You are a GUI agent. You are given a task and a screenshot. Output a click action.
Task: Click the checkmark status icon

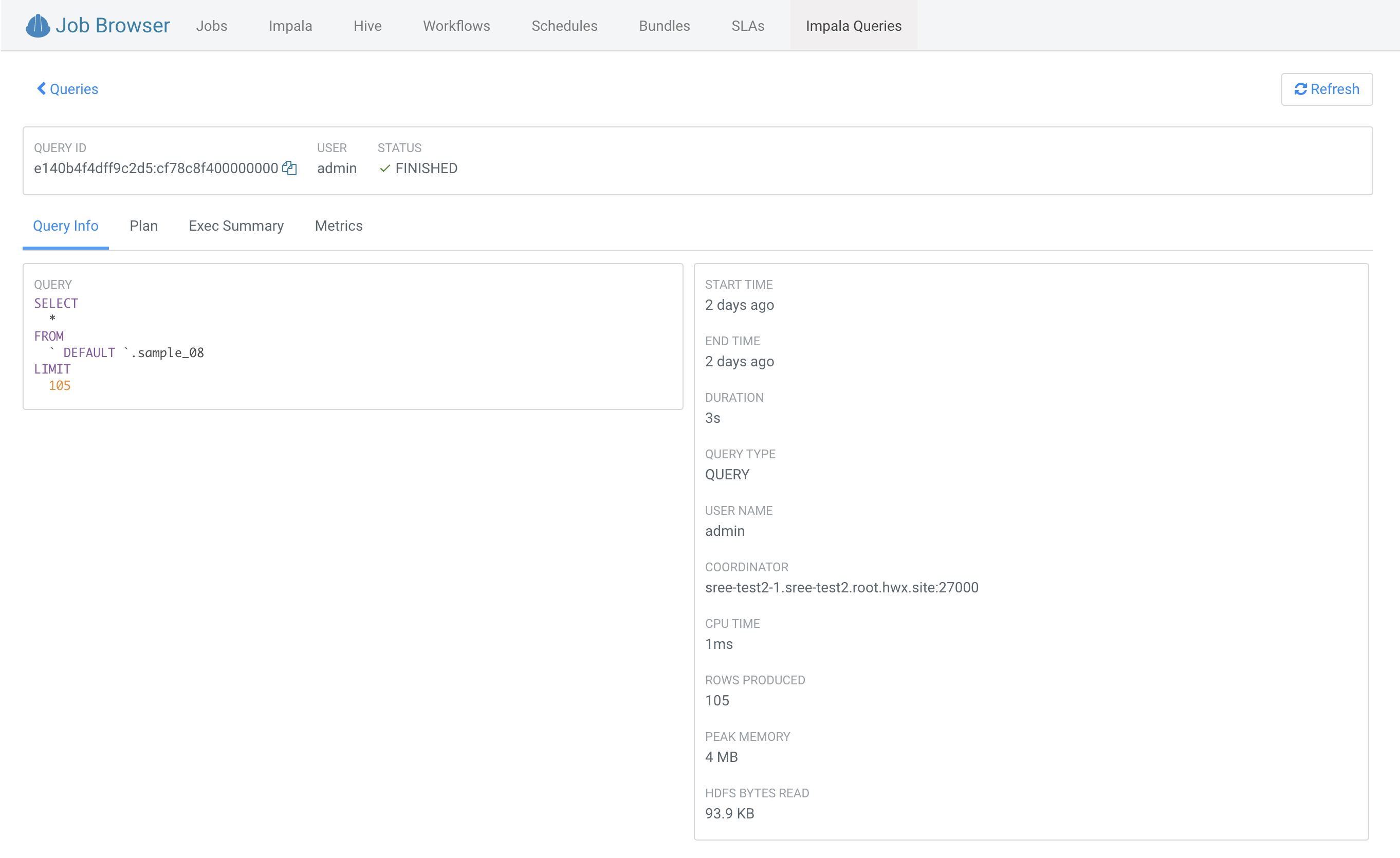[x=384, y=168]
